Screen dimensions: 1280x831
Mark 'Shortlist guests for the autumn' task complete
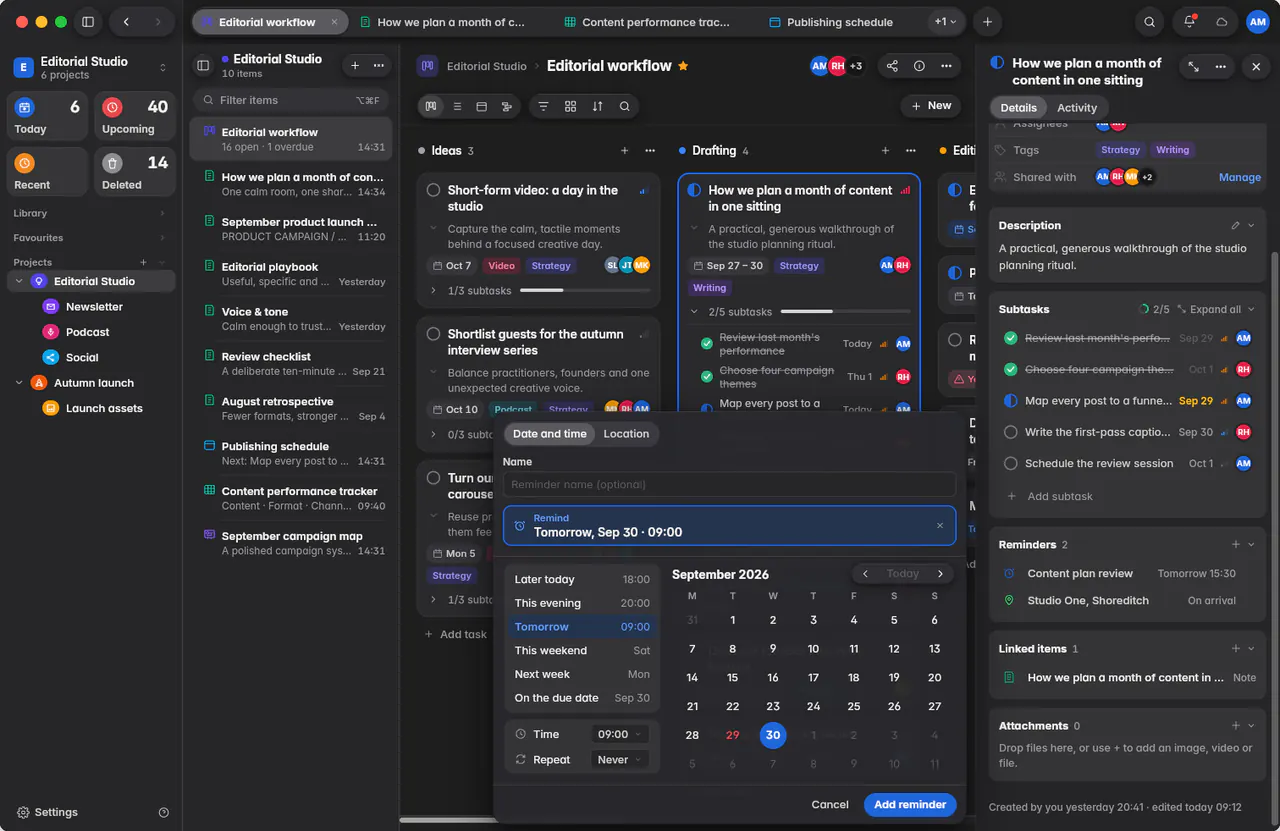tap(434, 334)
